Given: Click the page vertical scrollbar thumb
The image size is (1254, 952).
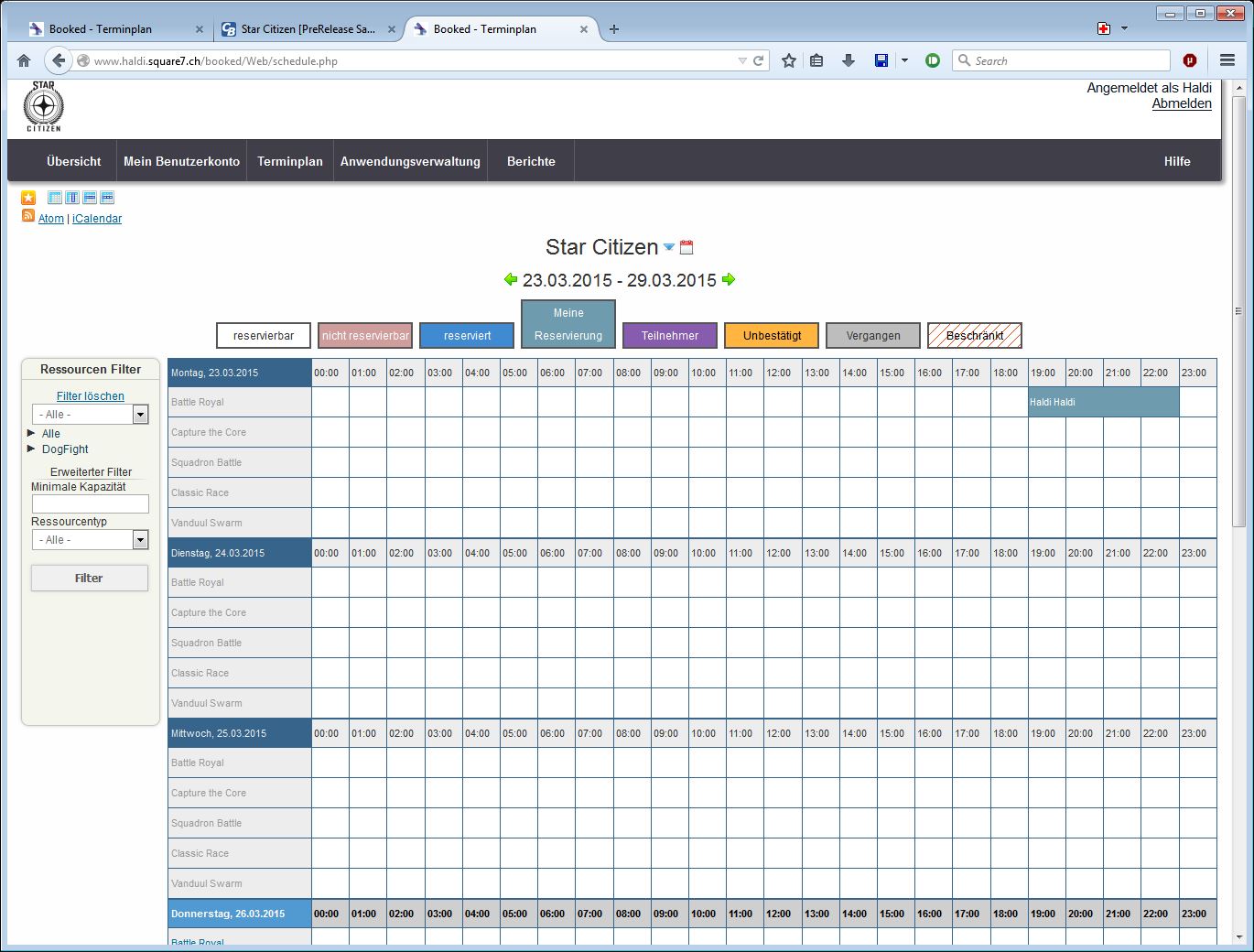Looking at the screenshot, I should tap(1239, 311).
